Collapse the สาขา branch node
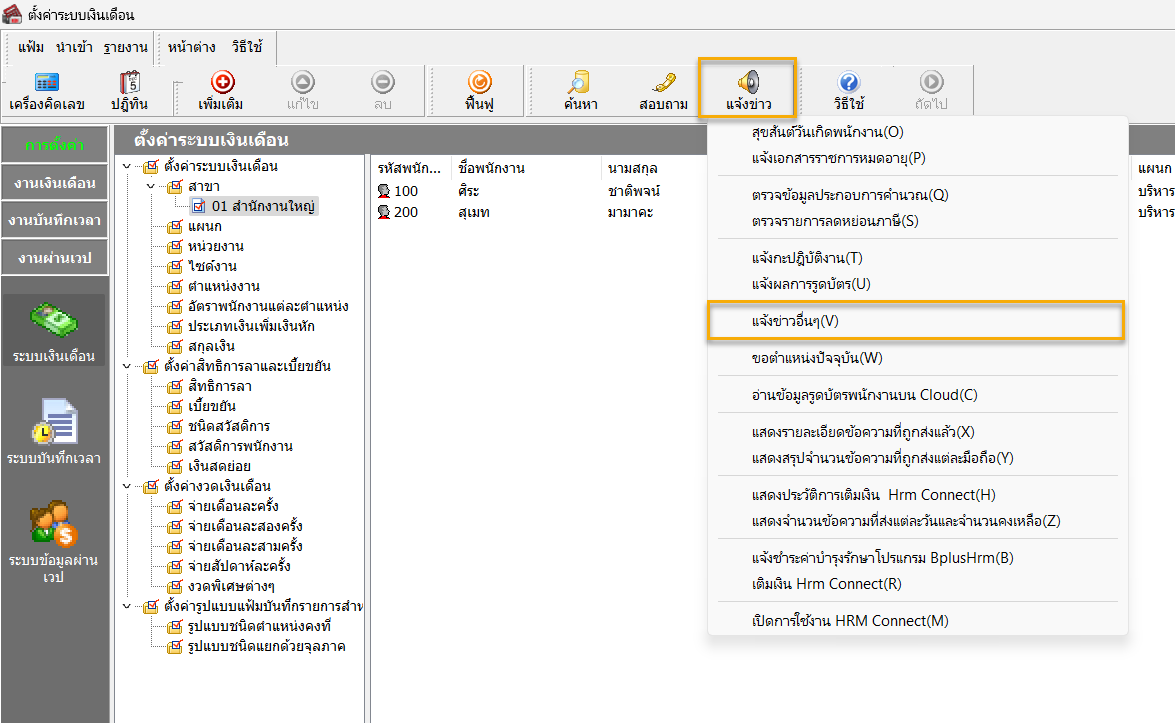The width and height of the screenshot is (1175, 723). [x=150, y=186]
